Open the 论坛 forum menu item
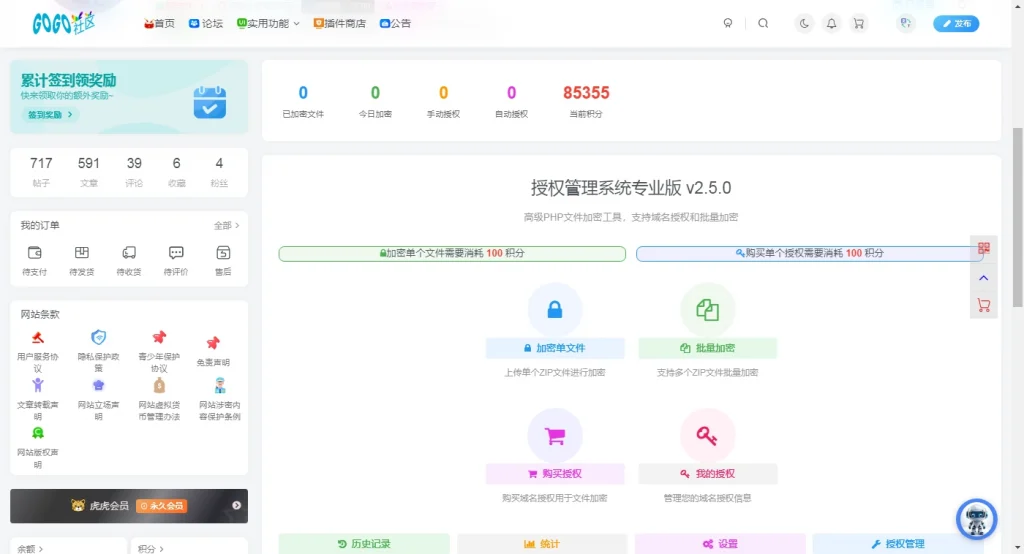The width and height of the screenshot is (1024, 554). point(206,24)
